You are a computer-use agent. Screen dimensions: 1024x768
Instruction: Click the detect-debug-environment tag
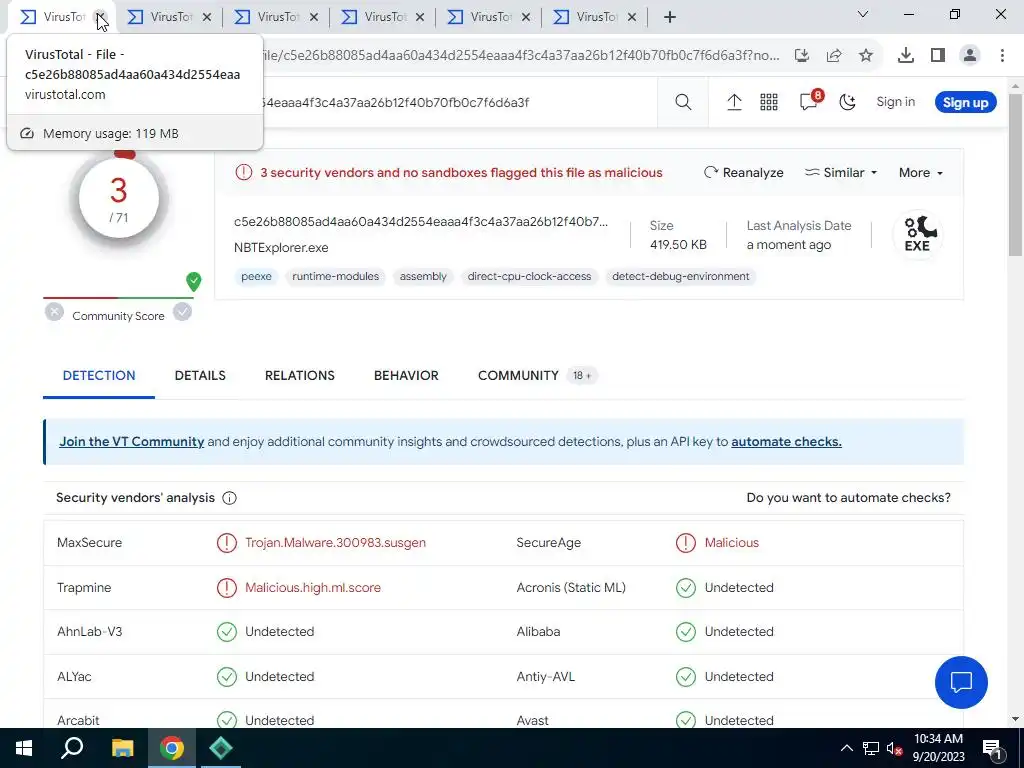(680, 276)
